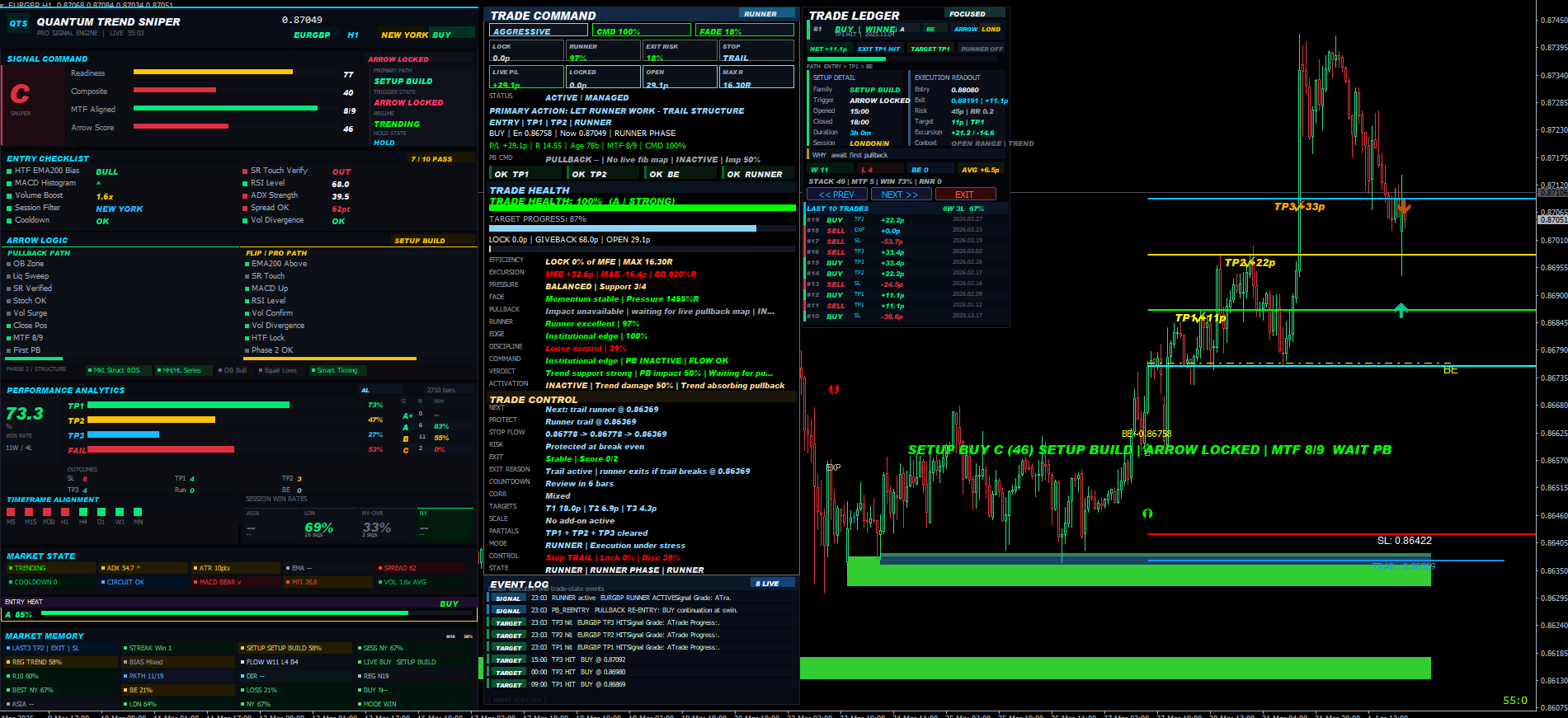
Task: Click the MAX R 16.30R metric box
Action: (x=756, y=77)
